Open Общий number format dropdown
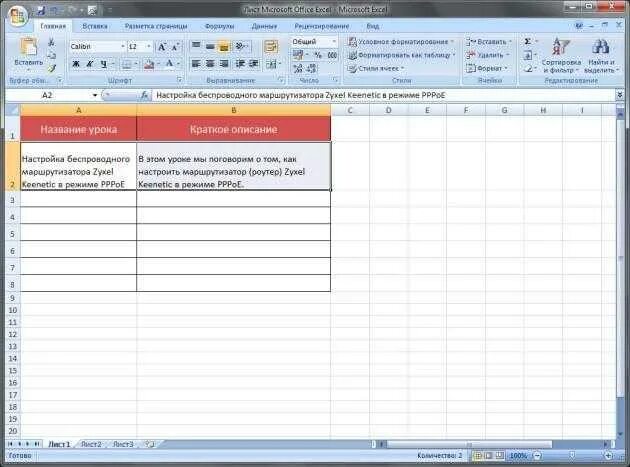This screenshot has width=630, height=467. pos(333,42)
